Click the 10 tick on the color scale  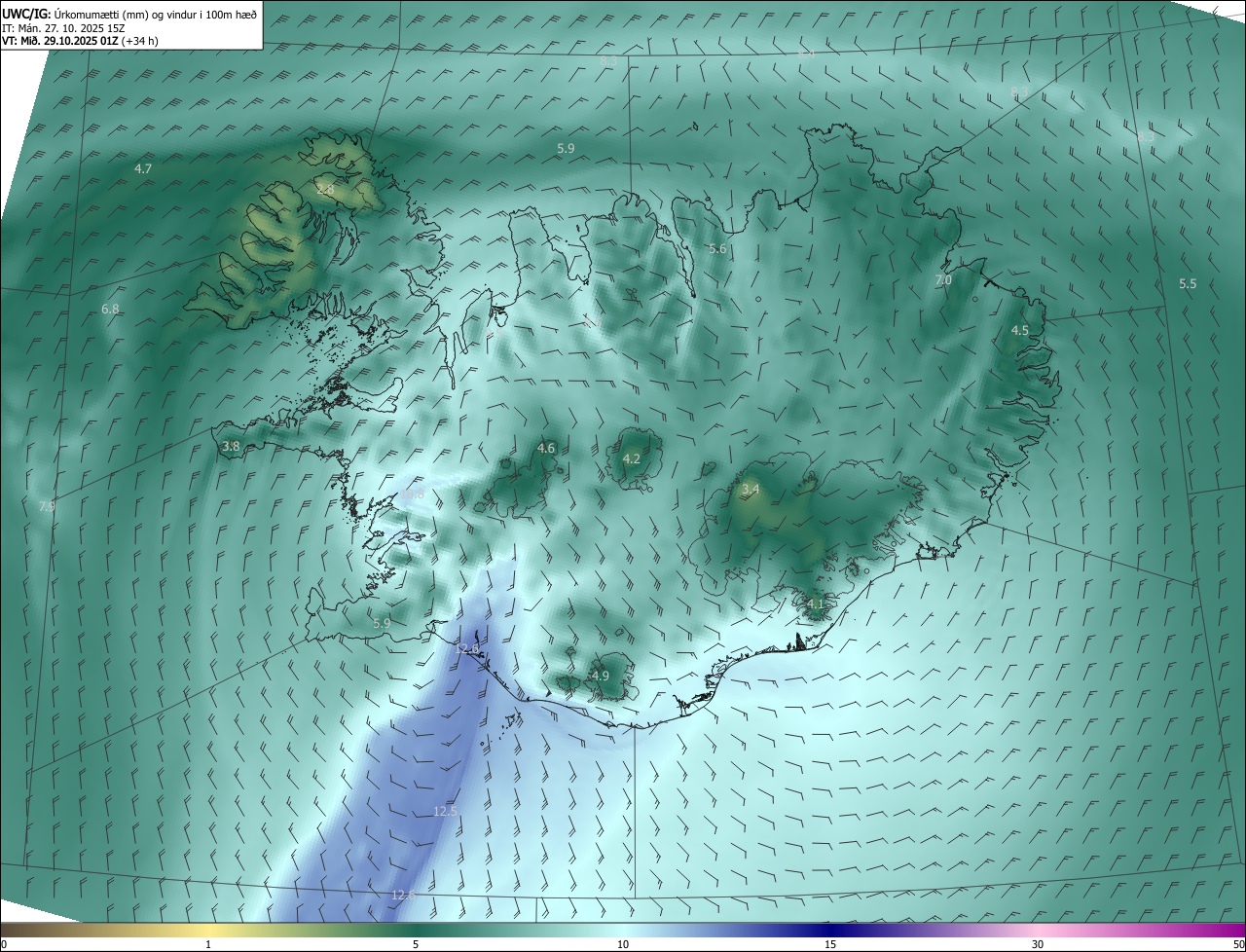click(623, 945)
